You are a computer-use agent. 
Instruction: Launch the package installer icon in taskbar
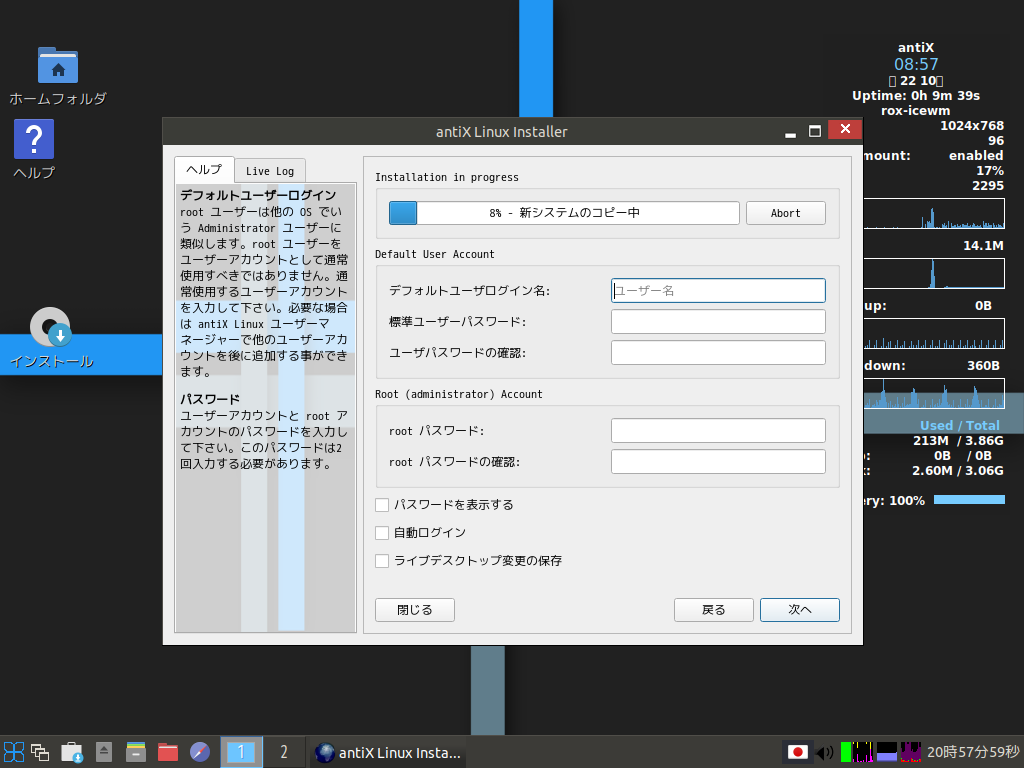pyautogui.click(x=72, y=752)
